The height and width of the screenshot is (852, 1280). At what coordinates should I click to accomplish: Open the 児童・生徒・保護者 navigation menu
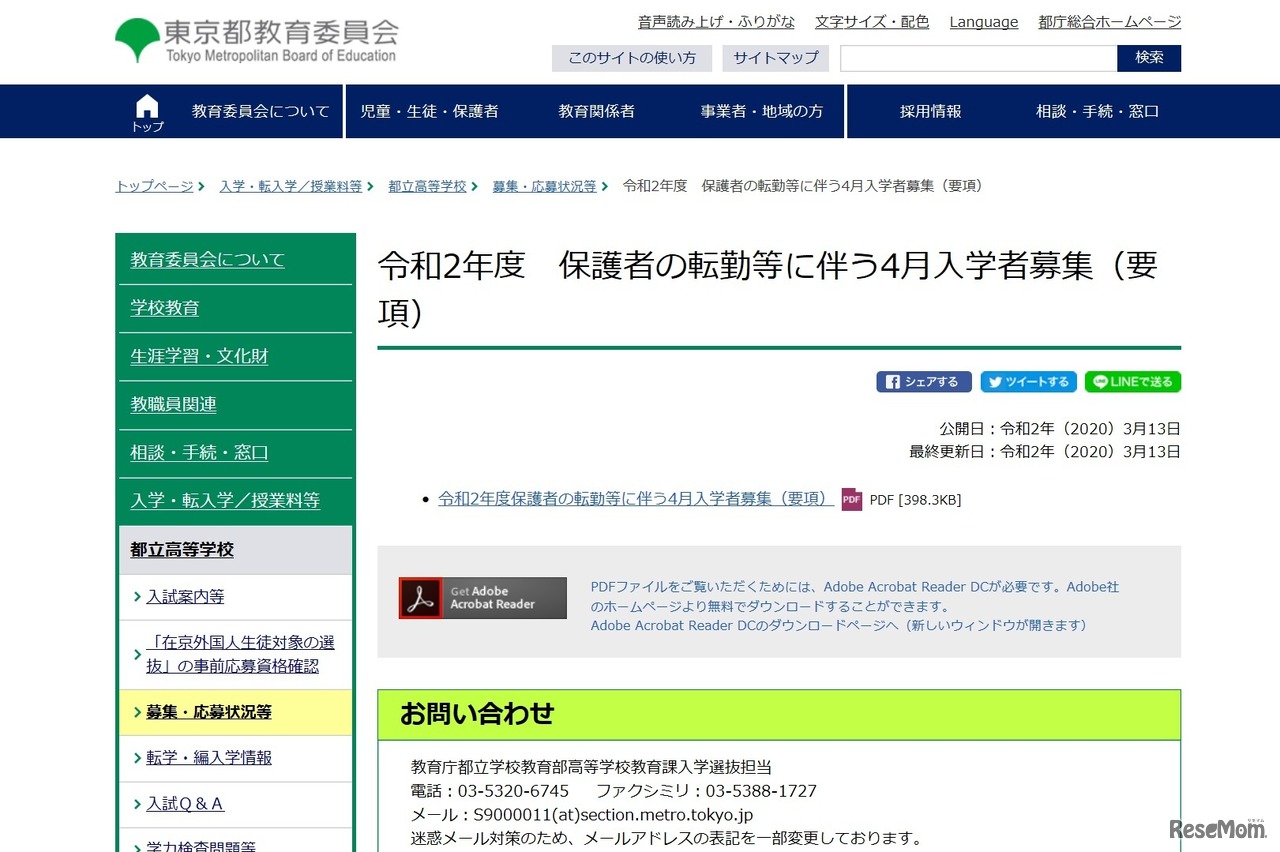pyautogui.click(x=430, y=111)
